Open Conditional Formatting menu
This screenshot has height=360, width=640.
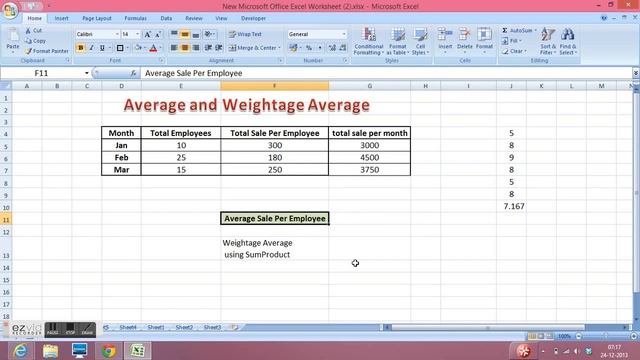[x=369, y=41]
